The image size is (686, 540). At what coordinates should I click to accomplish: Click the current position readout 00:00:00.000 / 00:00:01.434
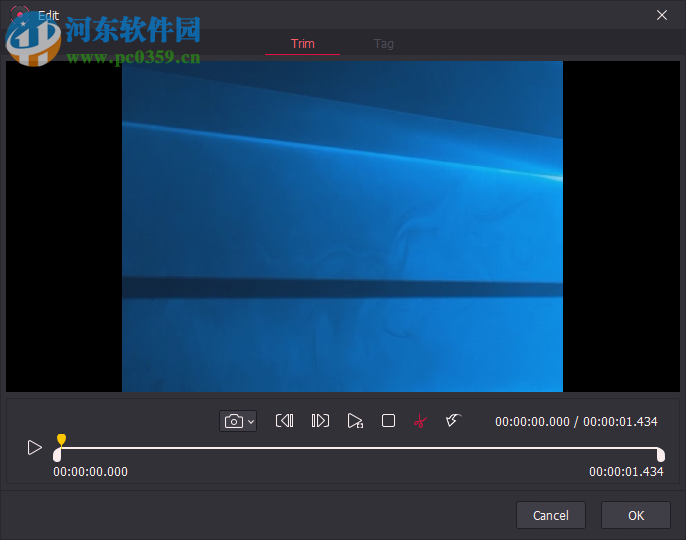[x=576, y=421]
